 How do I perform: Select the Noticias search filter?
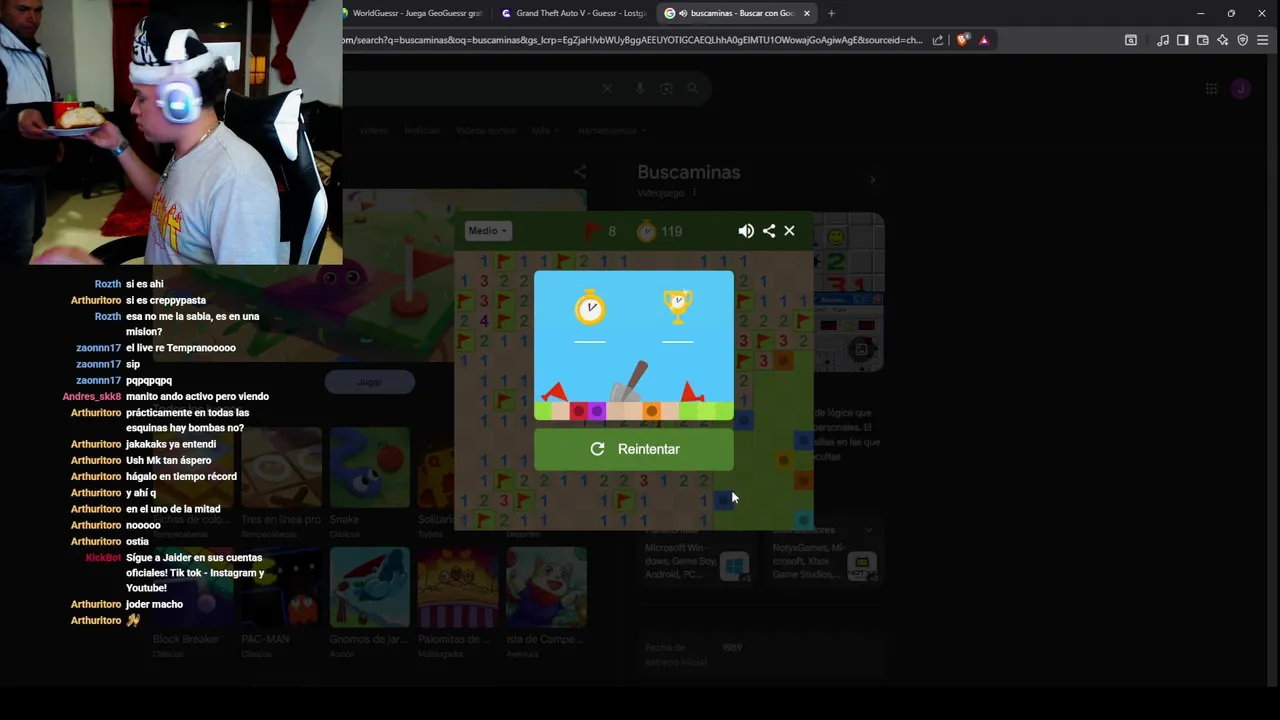[421, 130]
